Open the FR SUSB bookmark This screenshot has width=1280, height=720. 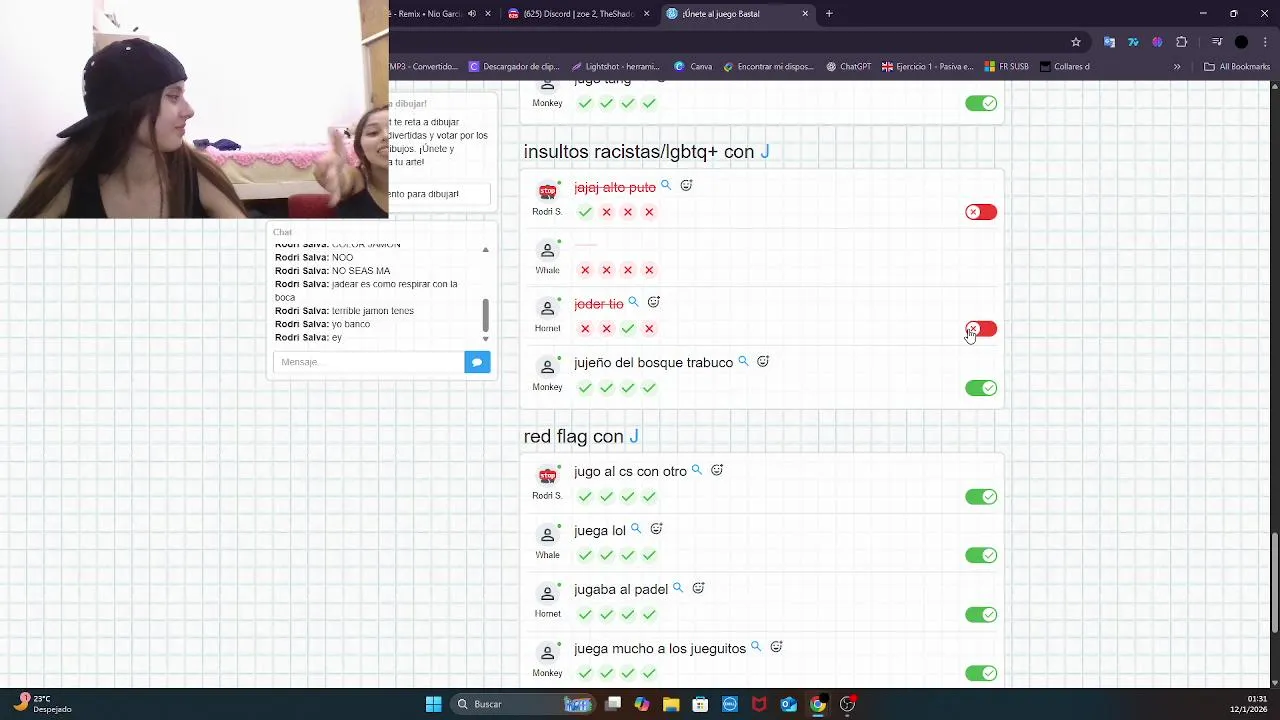click(x=1006, y=67)
